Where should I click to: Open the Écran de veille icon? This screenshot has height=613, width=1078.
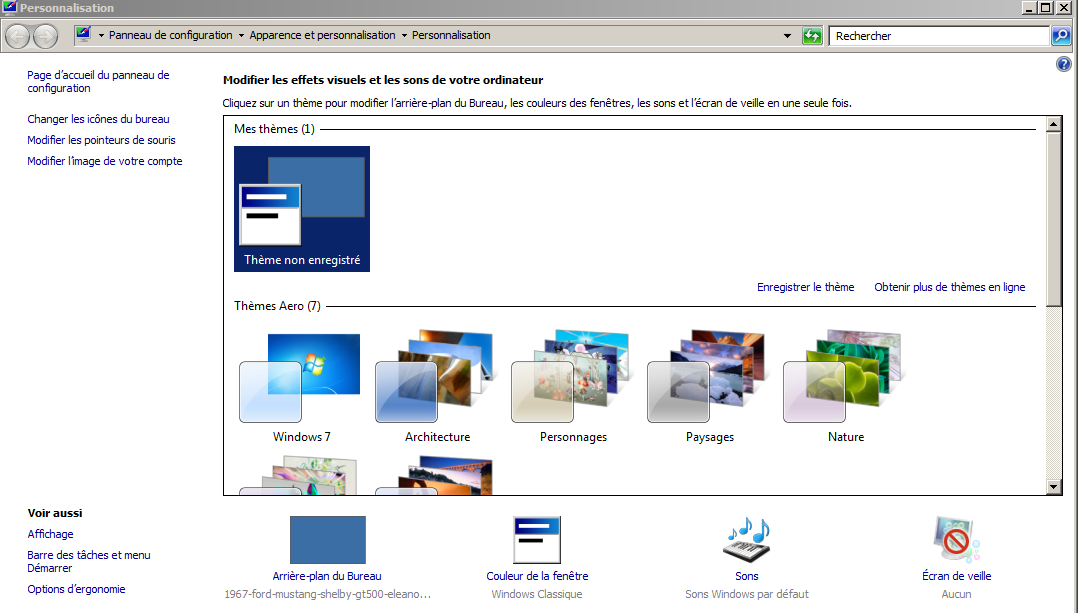coord(956,539)
